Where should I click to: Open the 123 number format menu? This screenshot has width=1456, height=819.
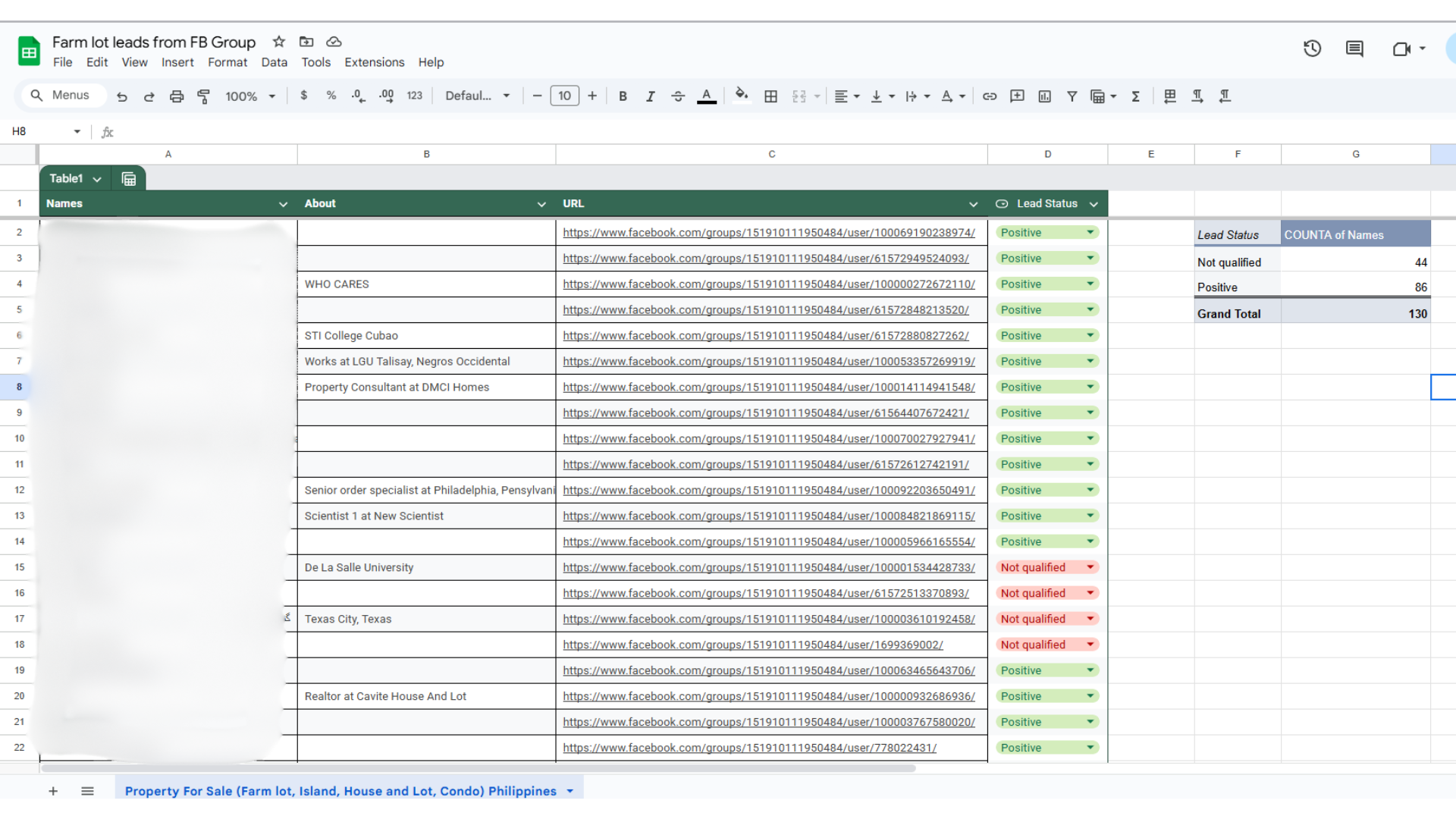tap(415, 96)
